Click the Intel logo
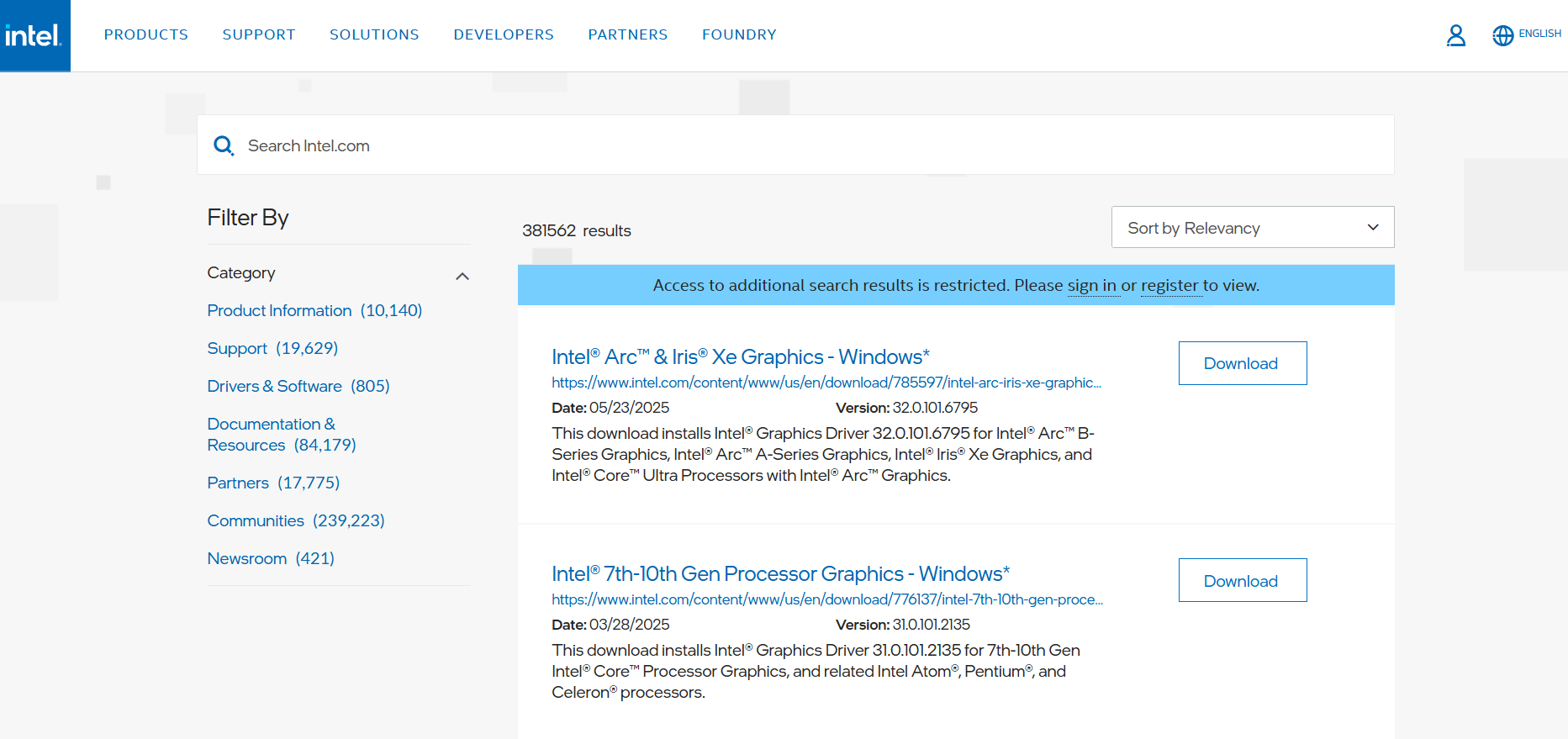The width and height of the screenshot is (1568, 739). [34, 35]
